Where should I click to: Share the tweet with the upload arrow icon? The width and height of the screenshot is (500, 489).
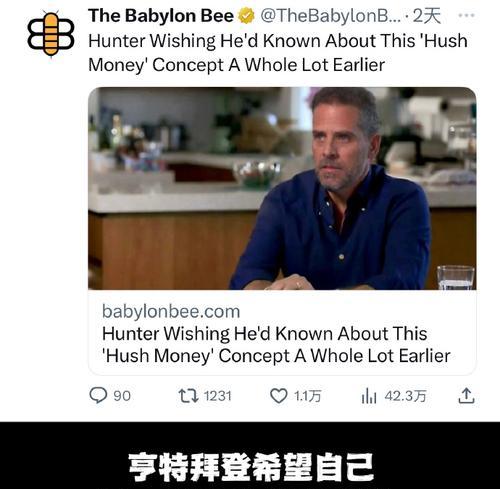point(466,396)
